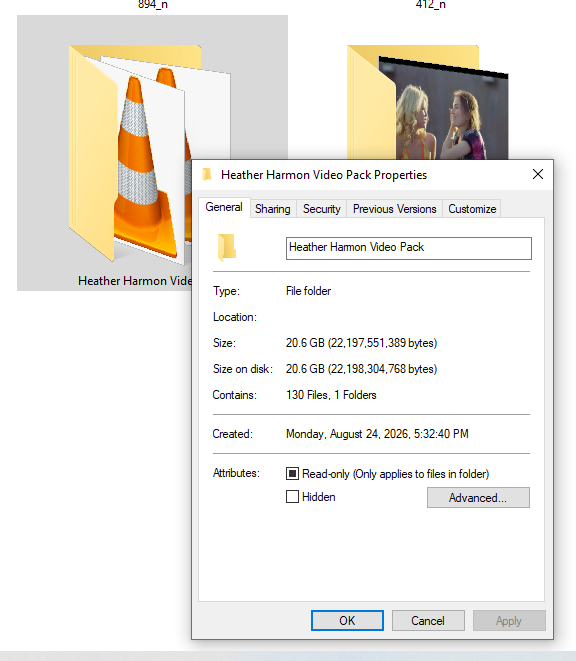576x661 pixels.
Task: Confirm with the OK button
Action: coord(347,621)
